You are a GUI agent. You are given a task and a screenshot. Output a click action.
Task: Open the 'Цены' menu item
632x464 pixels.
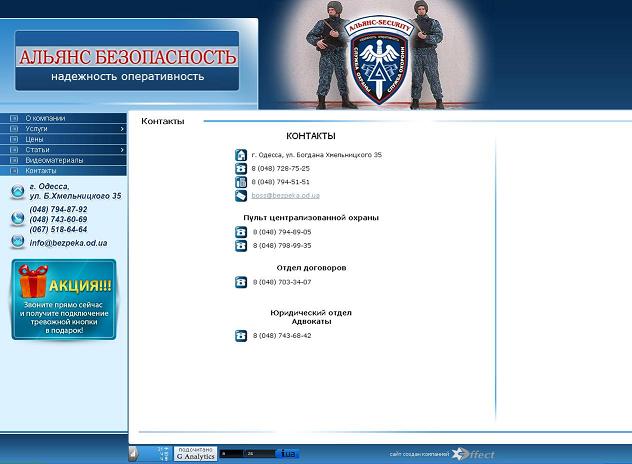point(63,139)
